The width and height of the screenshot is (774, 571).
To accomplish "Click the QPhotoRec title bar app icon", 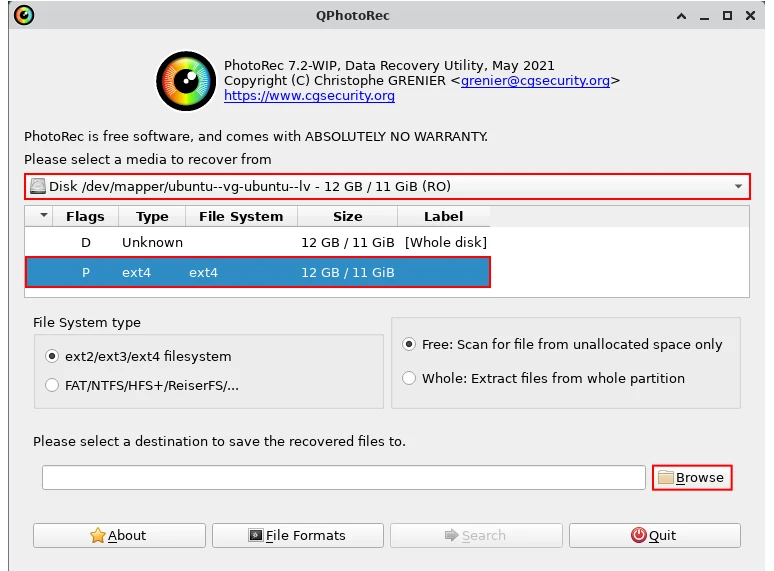I will point(23,15).
